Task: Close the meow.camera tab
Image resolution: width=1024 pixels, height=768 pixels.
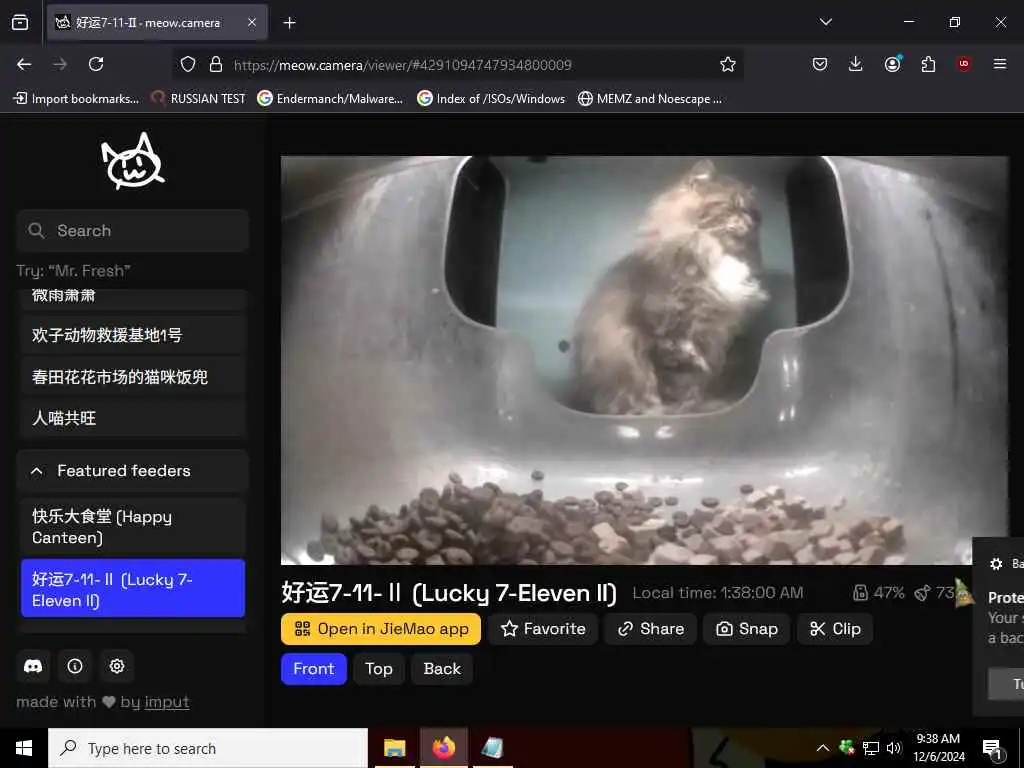Action: [x=252, y=23]
